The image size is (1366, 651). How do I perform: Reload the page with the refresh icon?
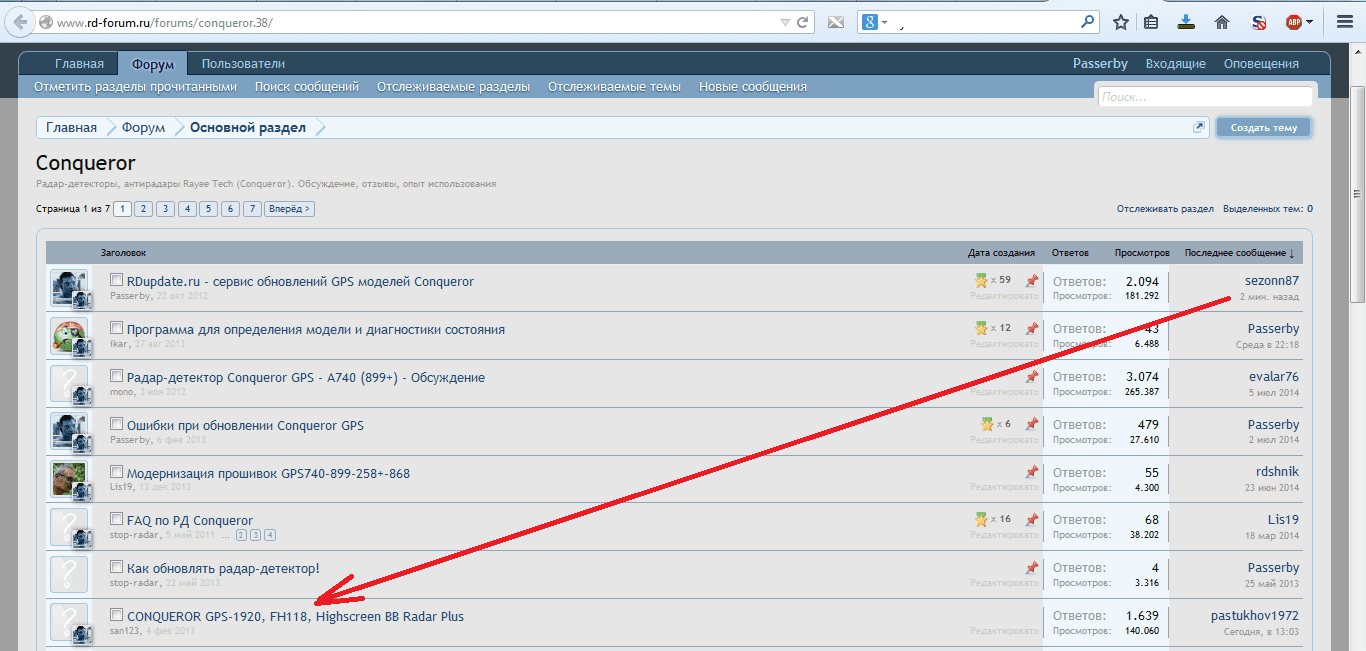pyautogui.click(x=802, y=21)
